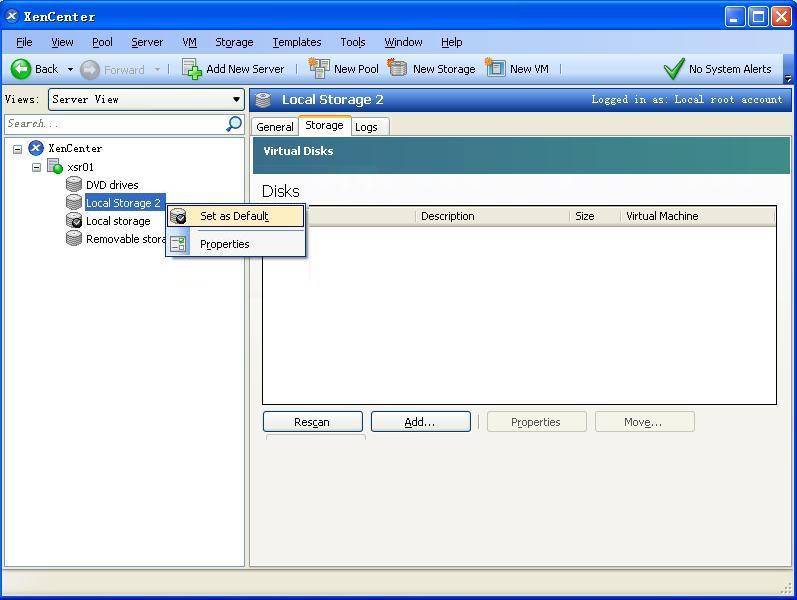Switch to the Storage tab

pyautogui.click(x=324, y=126)
